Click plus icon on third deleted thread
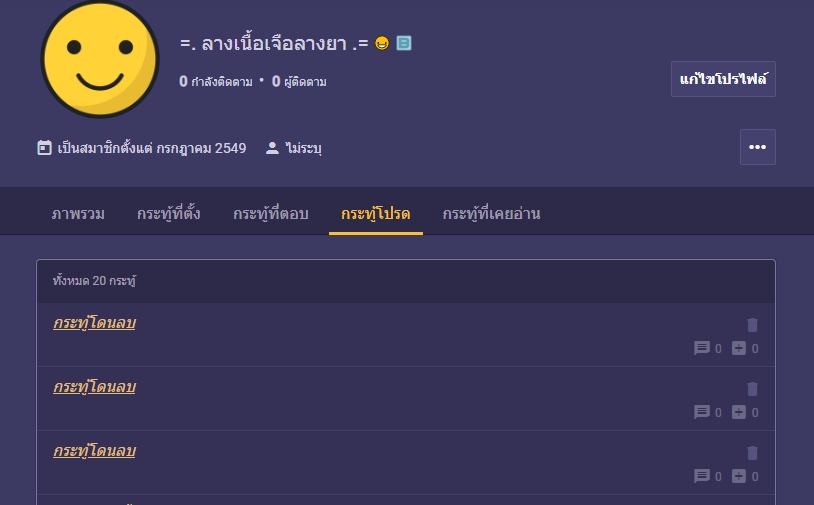 (x=739, y=476)
